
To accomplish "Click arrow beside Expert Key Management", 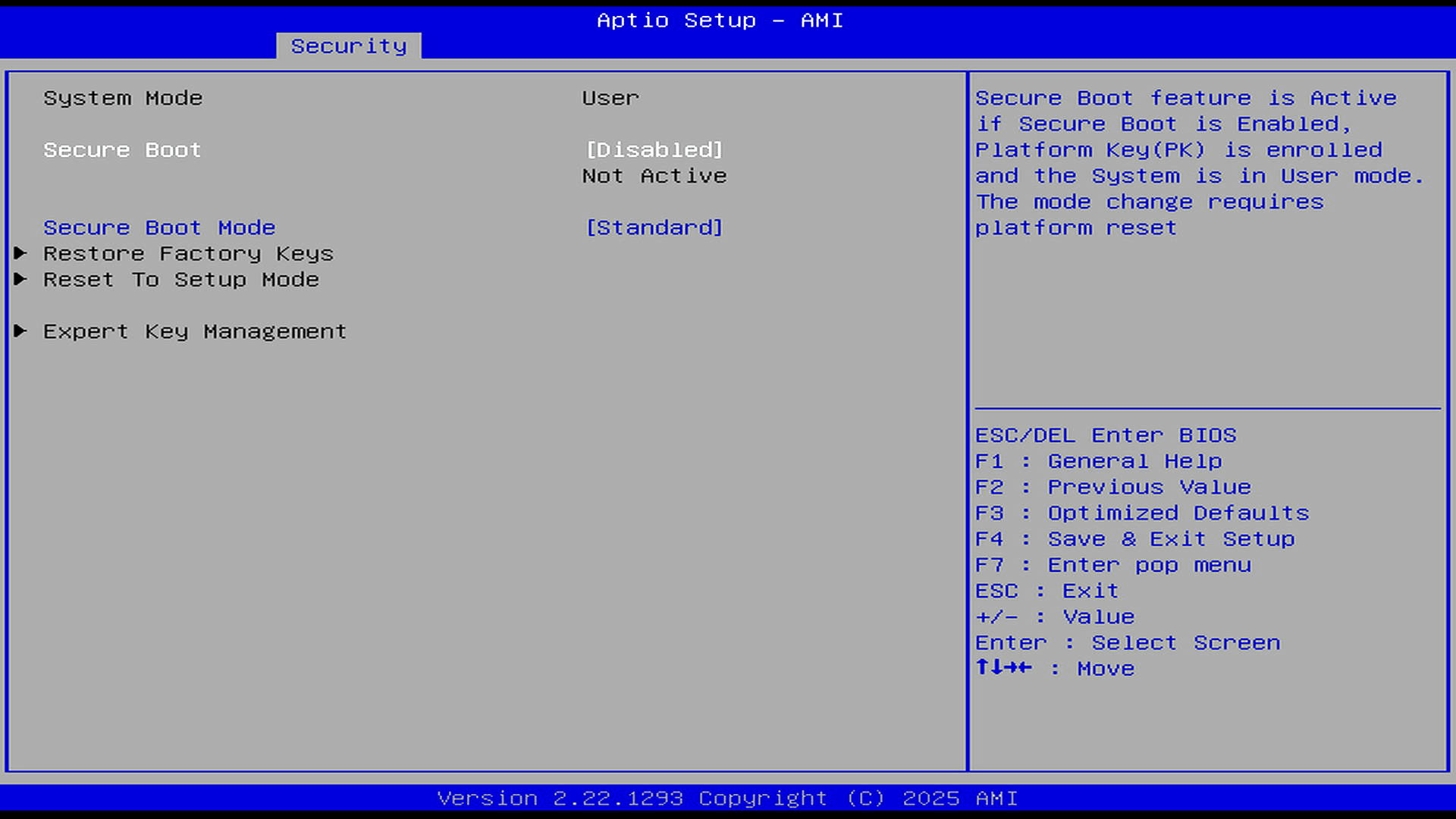I will (20, 331).
